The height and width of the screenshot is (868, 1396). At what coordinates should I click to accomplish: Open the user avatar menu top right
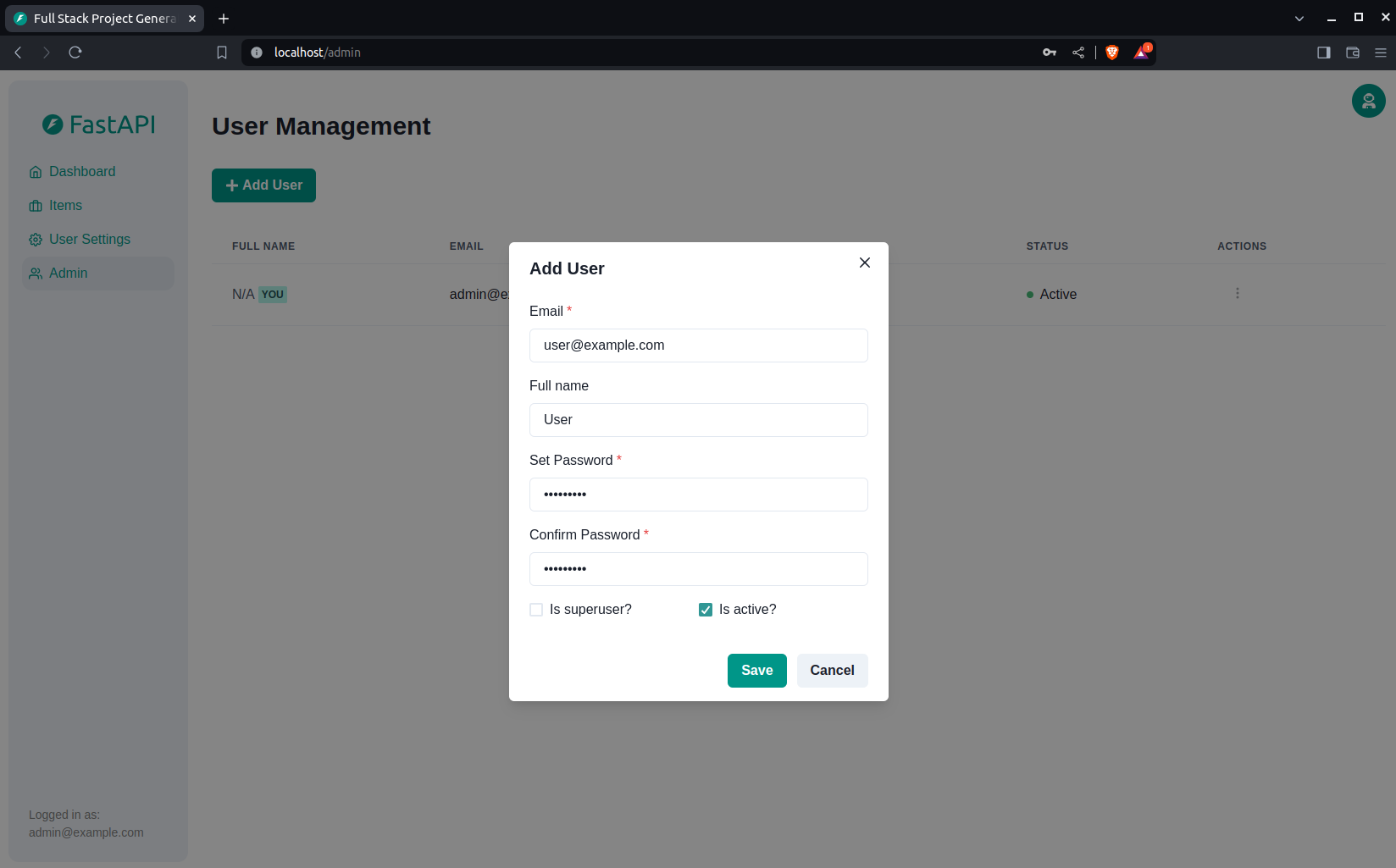click(x=1368, y=101)
